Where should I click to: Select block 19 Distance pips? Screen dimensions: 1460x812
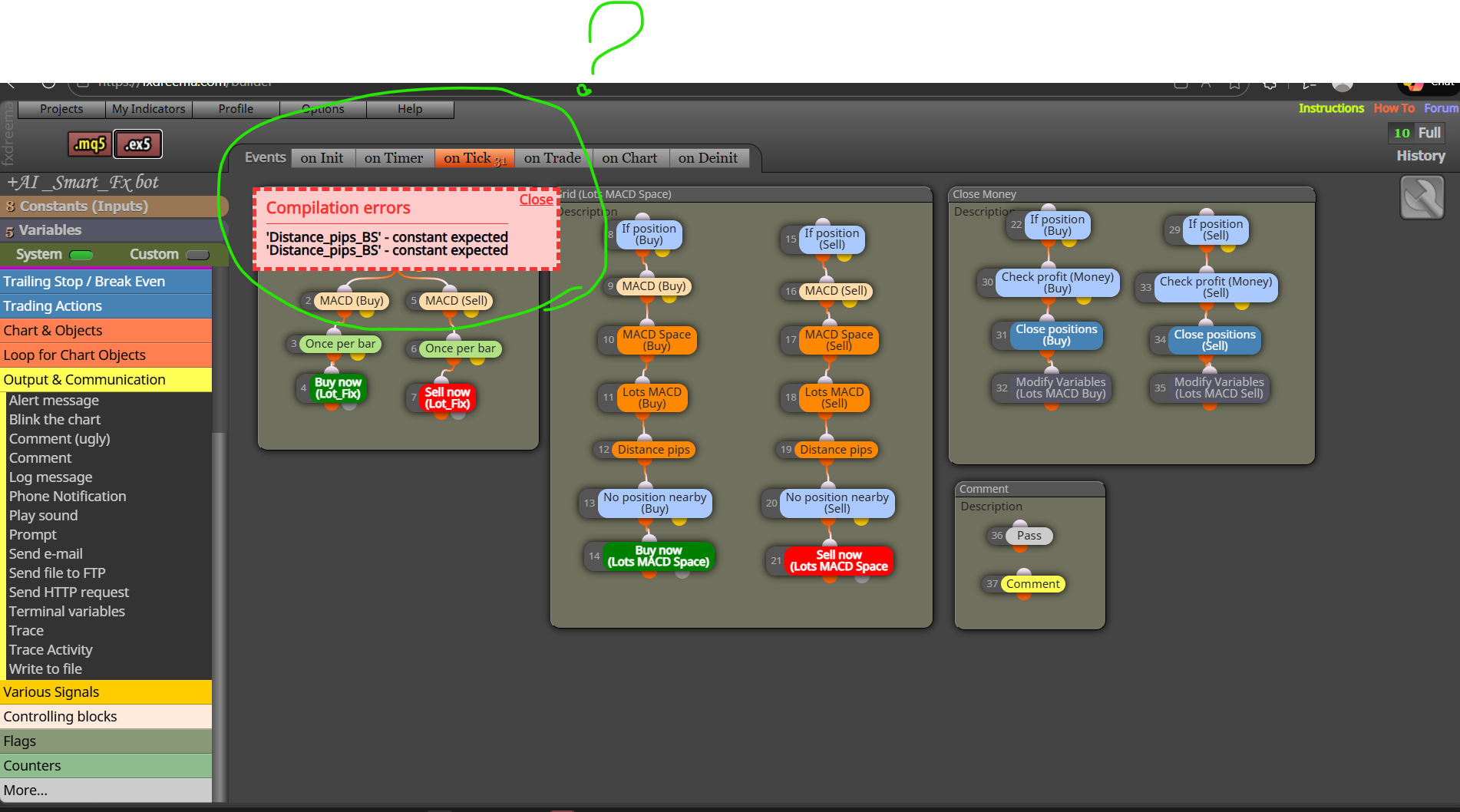click(836, 450)
